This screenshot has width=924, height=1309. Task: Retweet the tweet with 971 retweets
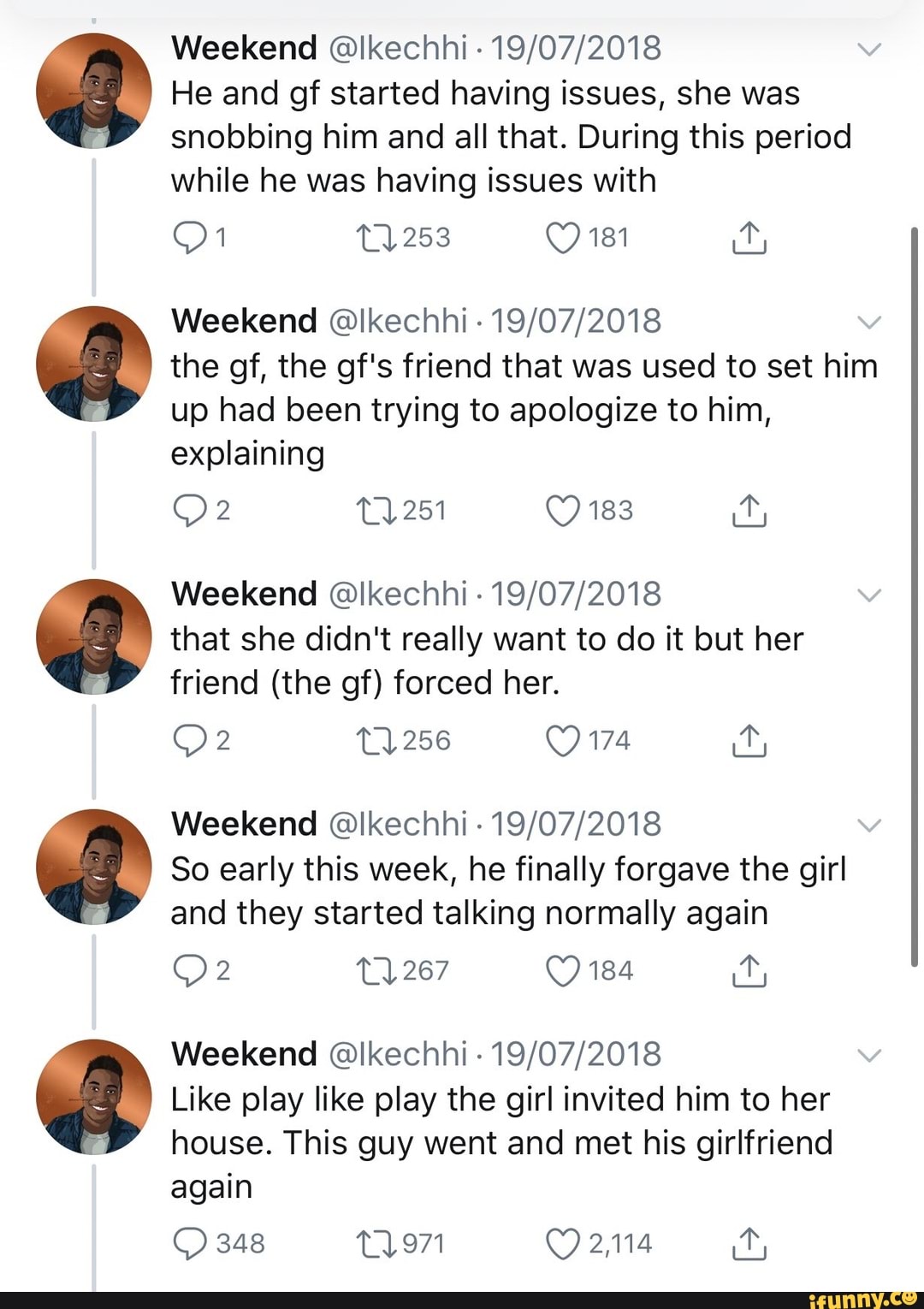(x=376, y=1244)
